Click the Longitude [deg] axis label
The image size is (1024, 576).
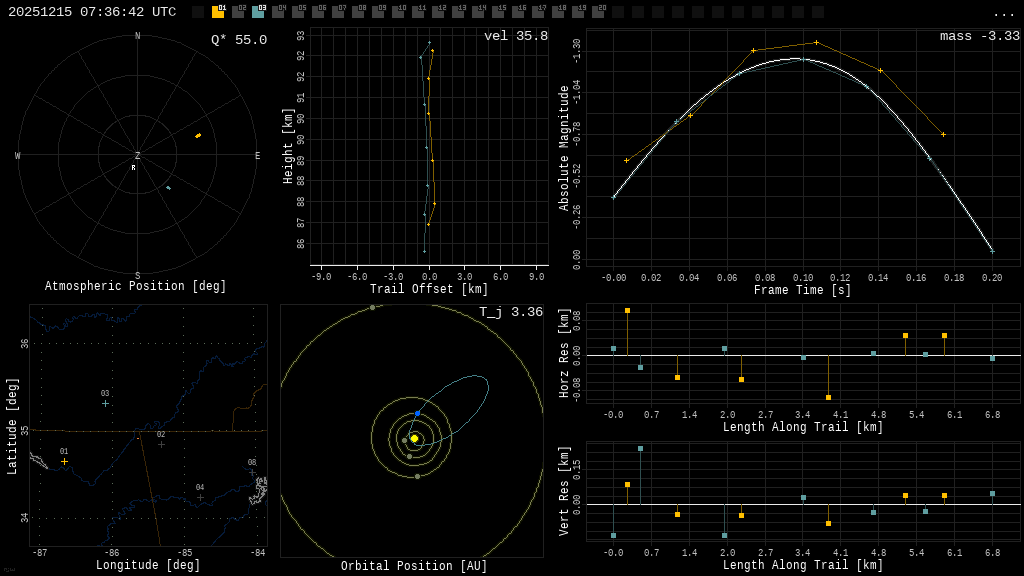148,565
